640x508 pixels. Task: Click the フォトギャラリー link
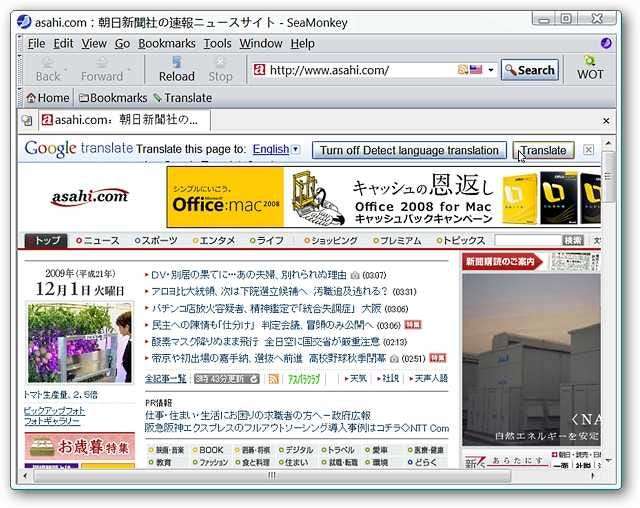[x=51, y=421]
